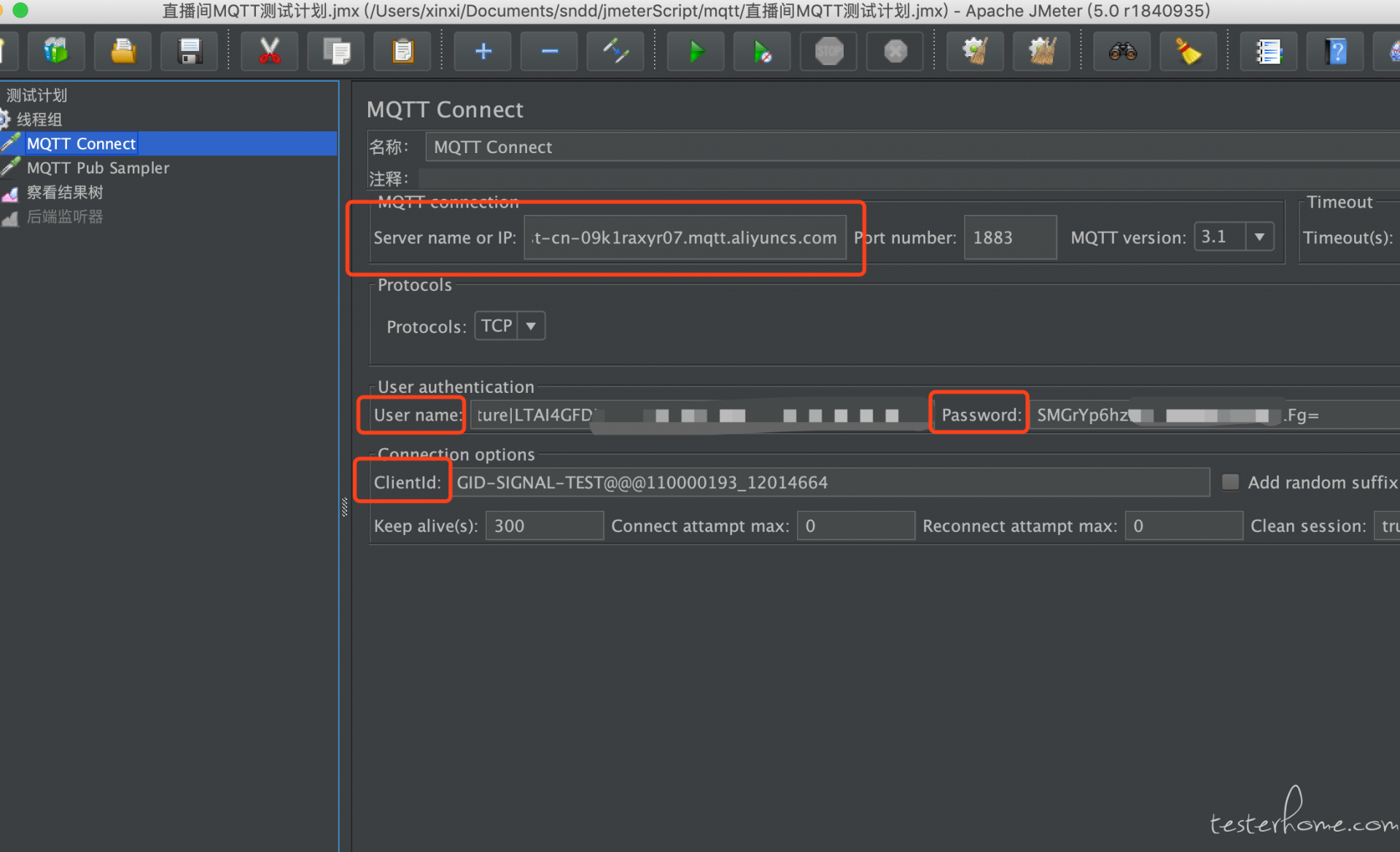Collapse all tree nodes minus icon

(549, 51)
